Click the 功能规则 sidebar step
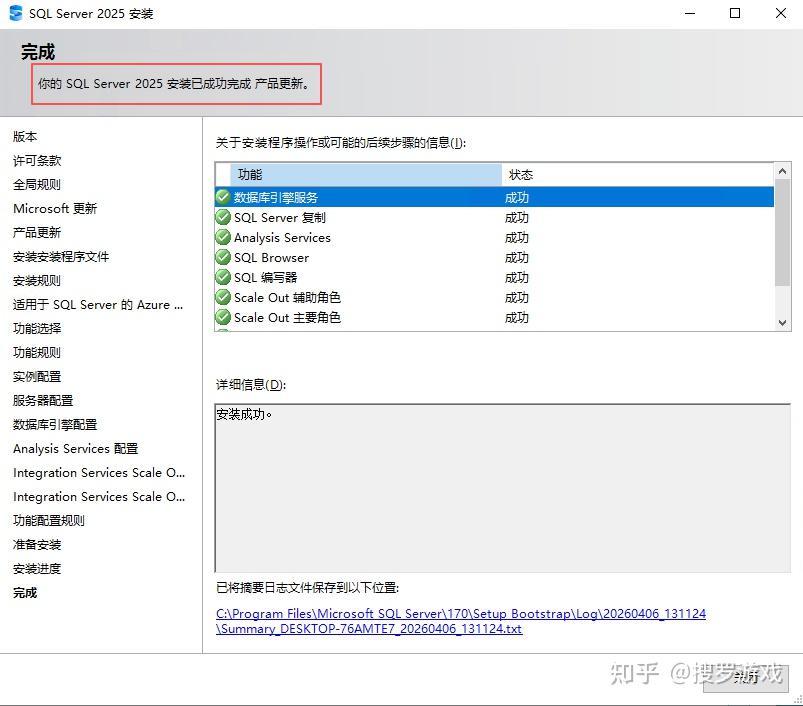Image resolution: width=803 pixels, height=706 pixels. click(37, 352)
